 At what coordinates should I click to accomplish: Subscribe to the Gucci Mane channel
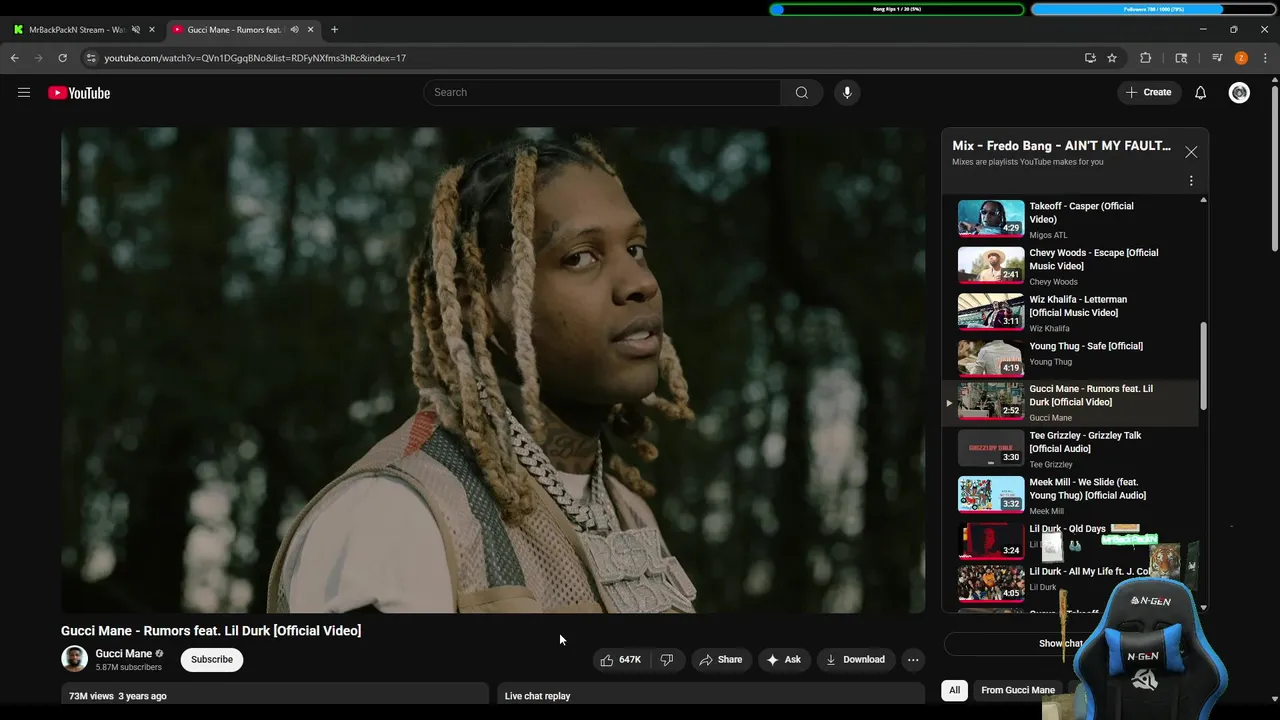(212, 660)
